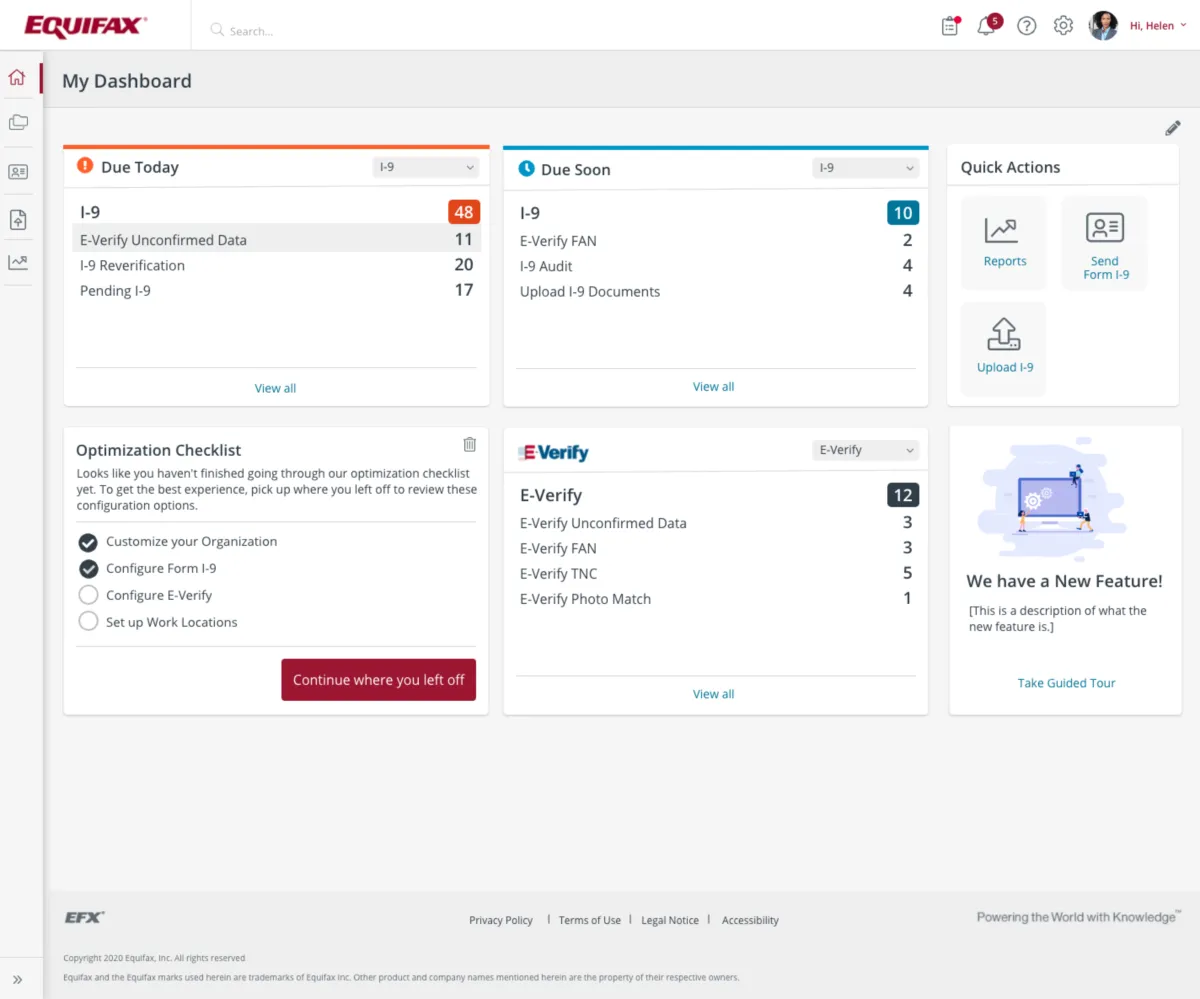Click Continue where you left off button
Image resolution: width=1200 pixels, height=999 pixels.
pyautogui.click(x=378, y=680)
